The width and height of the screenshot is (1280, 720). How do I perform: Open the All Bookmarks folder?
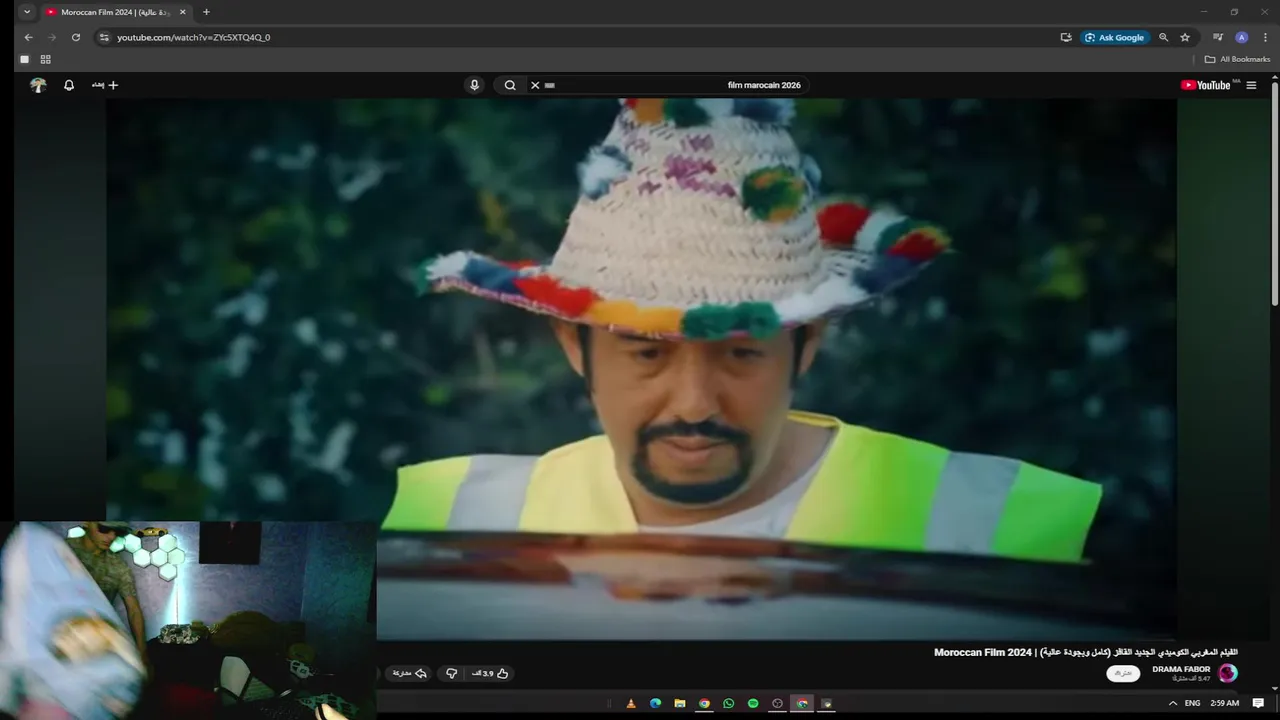(1237, 59)
